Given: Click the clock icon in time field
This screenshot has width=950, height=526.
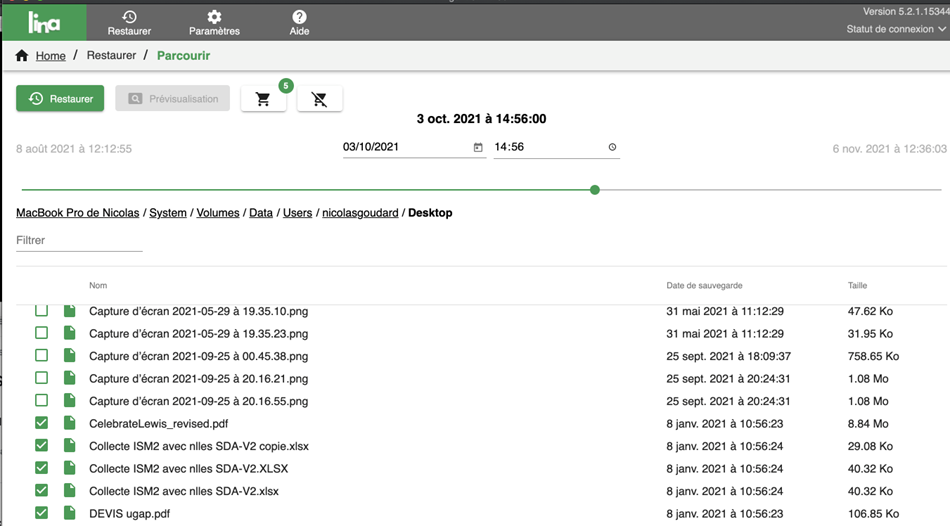Looking at the screenshot, I should click(x=612, y=147).
